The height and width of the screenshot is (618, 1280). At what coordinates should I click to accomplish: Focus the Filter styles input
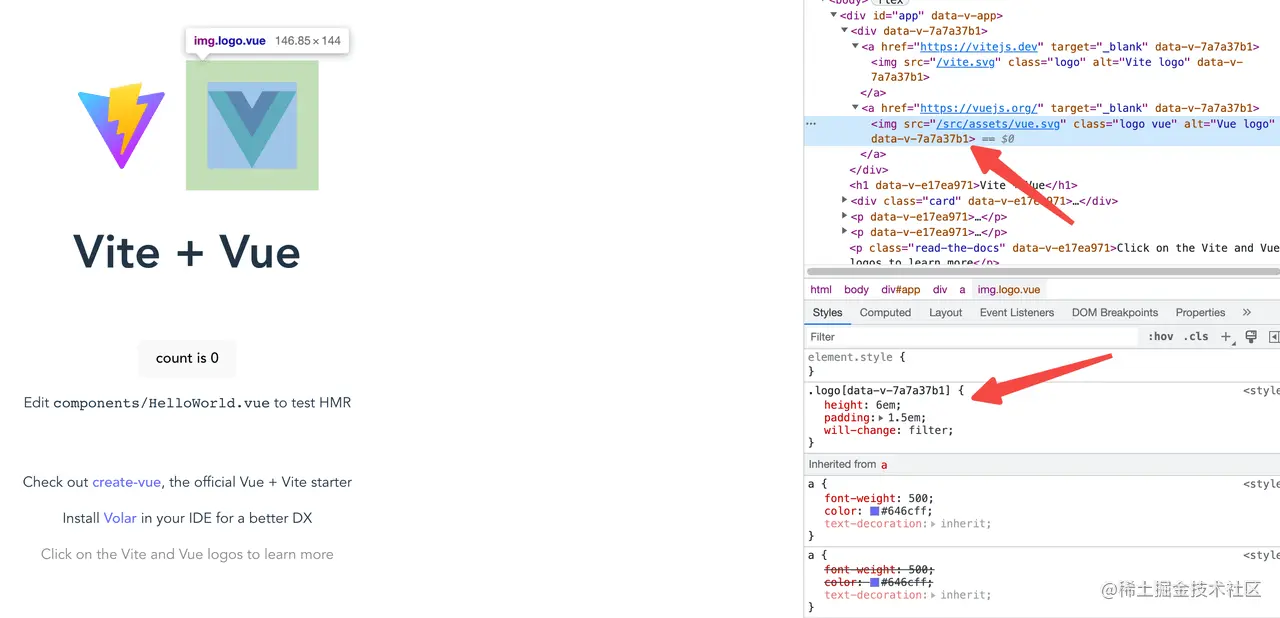(x=970, y=337)
